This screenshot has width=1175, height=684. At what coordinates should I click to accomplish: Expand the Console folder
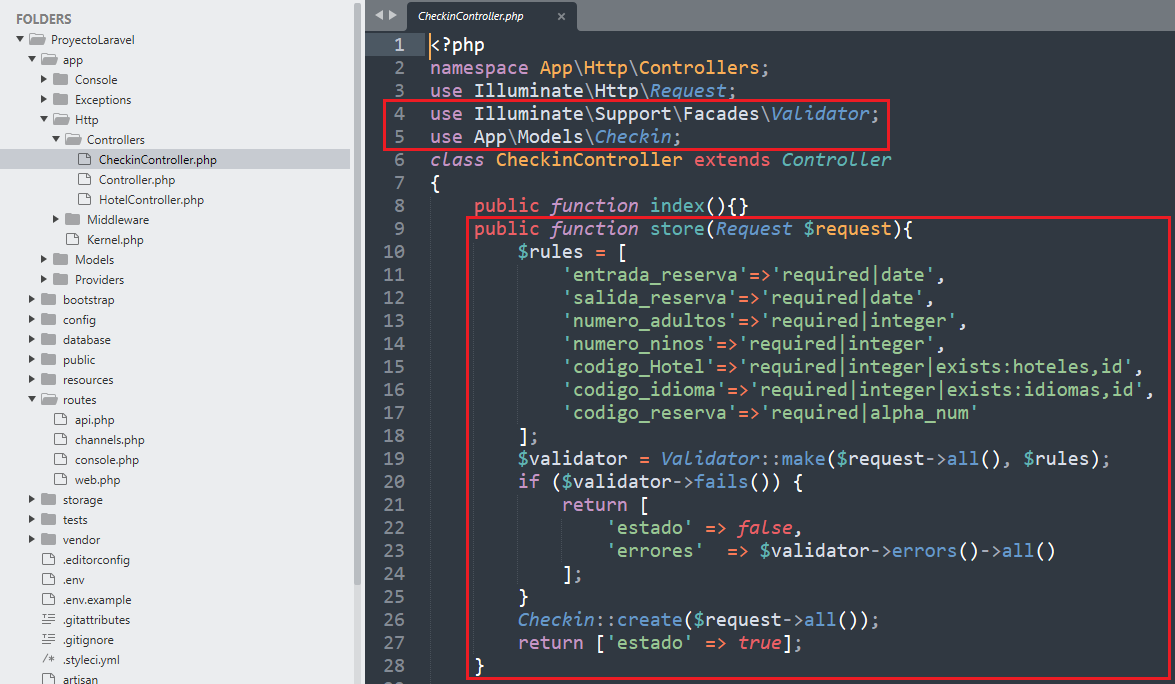pos(44,80)
